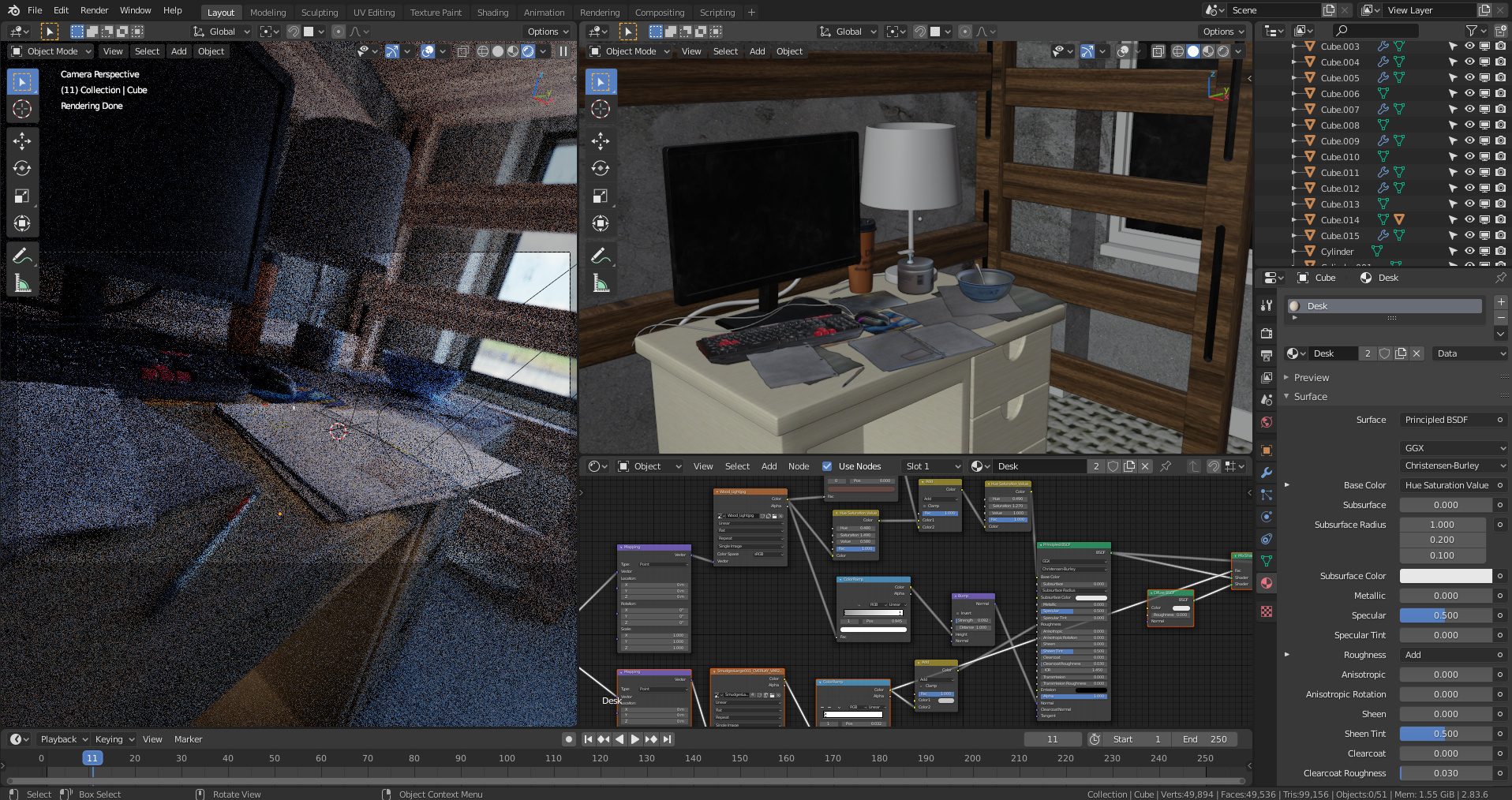Hide Cylinder in viewport with eye icon

[1469, 252]
